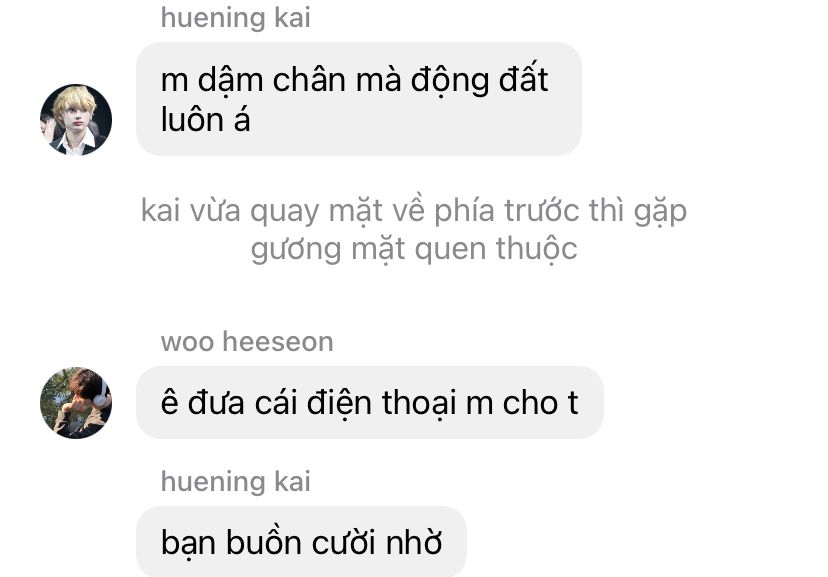The width and height of the screenshot is (828, 577).
Task: Click 'huening kai' name above 'bạn buồn cười nhờ'
Action: point(236,481)
